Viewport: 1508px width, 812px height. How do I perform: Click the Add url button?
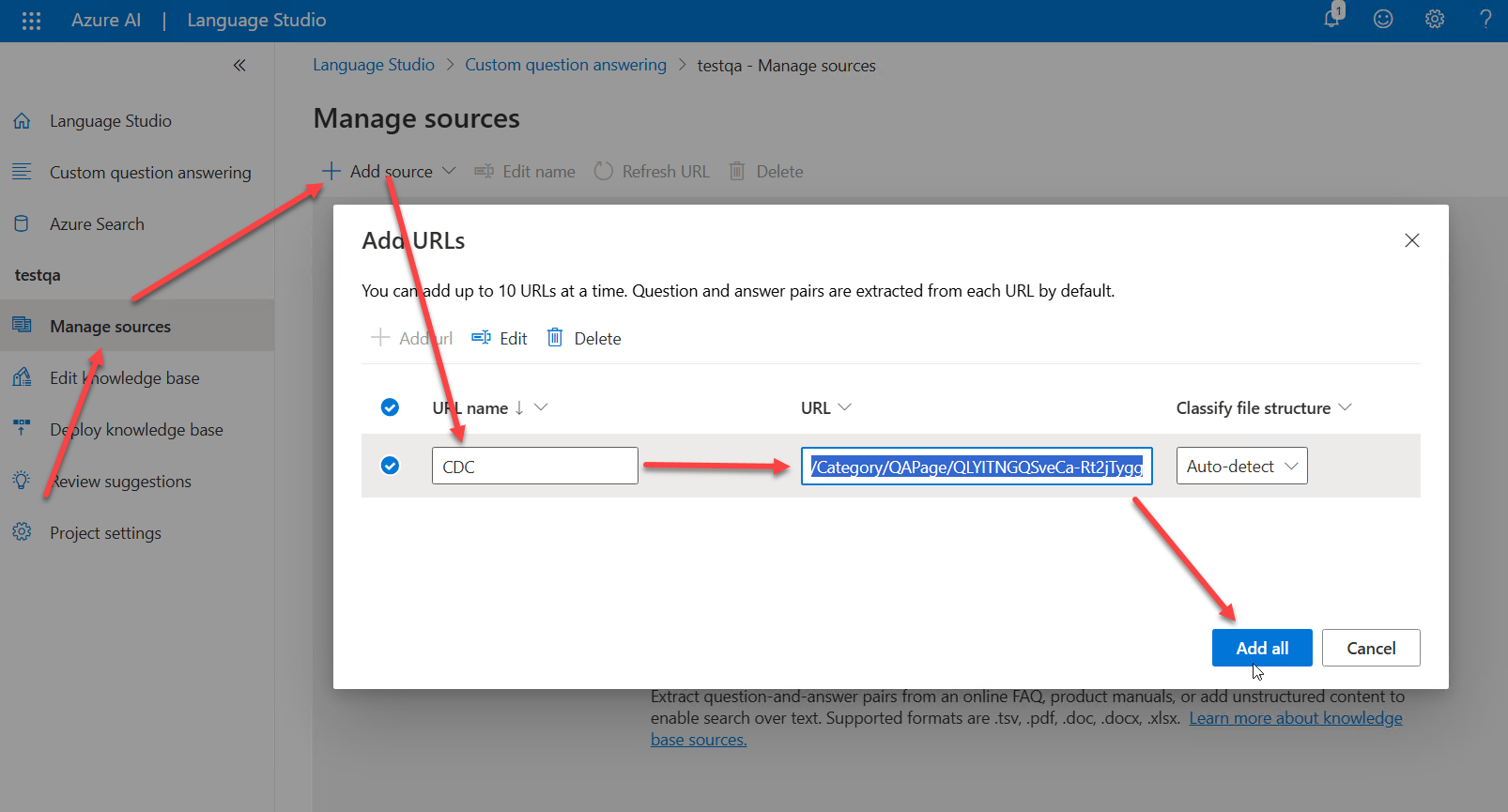pyautogui.click(x=412, y=338)
